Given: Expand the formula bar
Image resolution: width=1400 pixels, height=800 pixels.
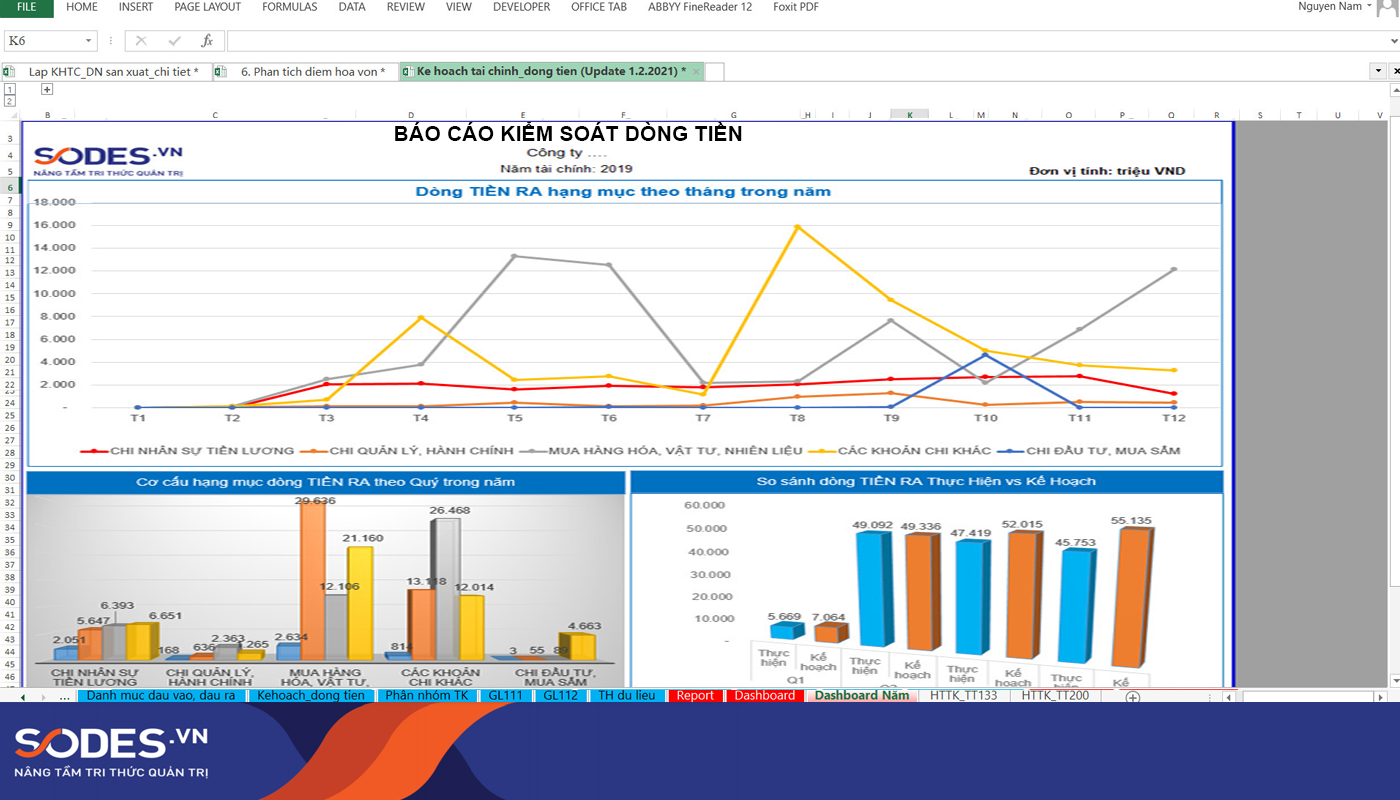Looking at the screenshot, I should pos(1393,41).
